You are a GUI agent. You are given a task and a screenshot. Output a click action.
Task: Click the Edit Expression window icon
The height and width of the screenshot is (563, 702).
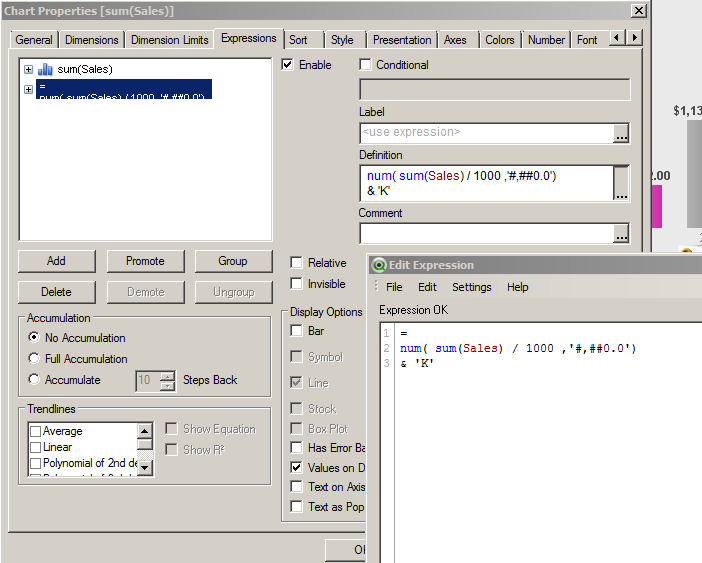378,265
